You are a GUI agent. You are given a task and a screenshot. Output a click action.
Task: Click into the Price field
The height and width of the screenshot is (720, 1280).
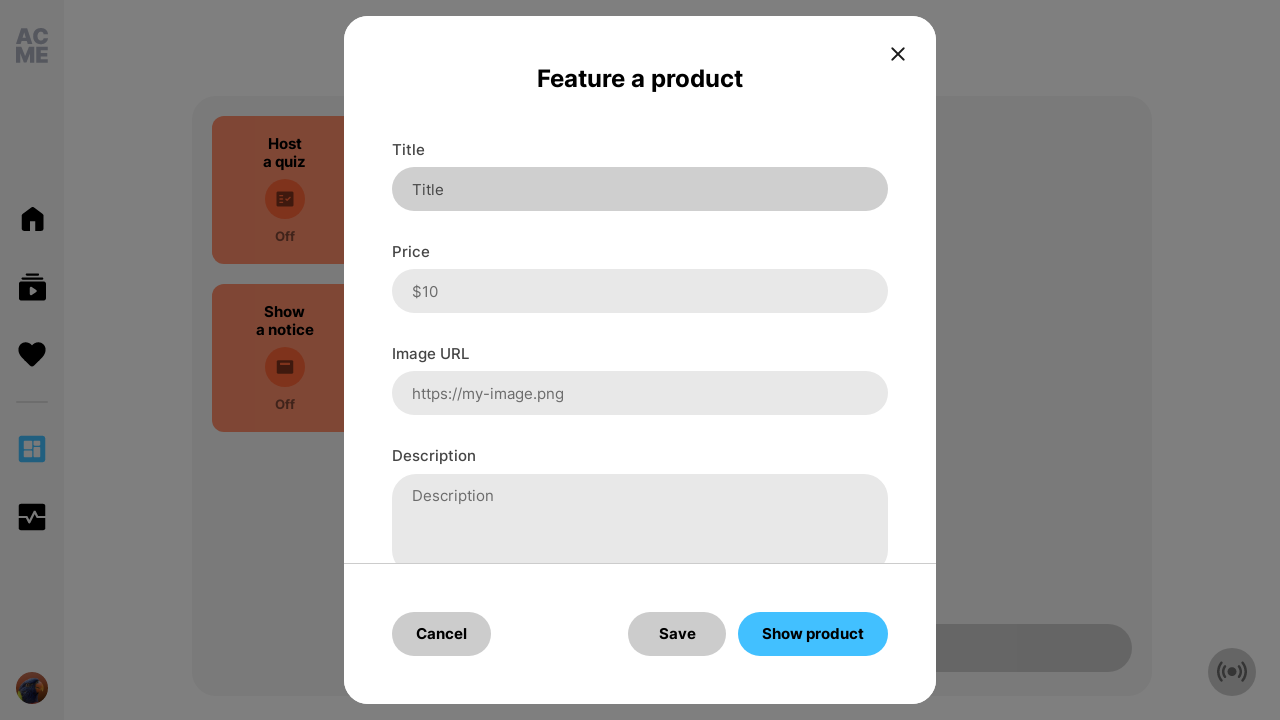click(640, 291)
